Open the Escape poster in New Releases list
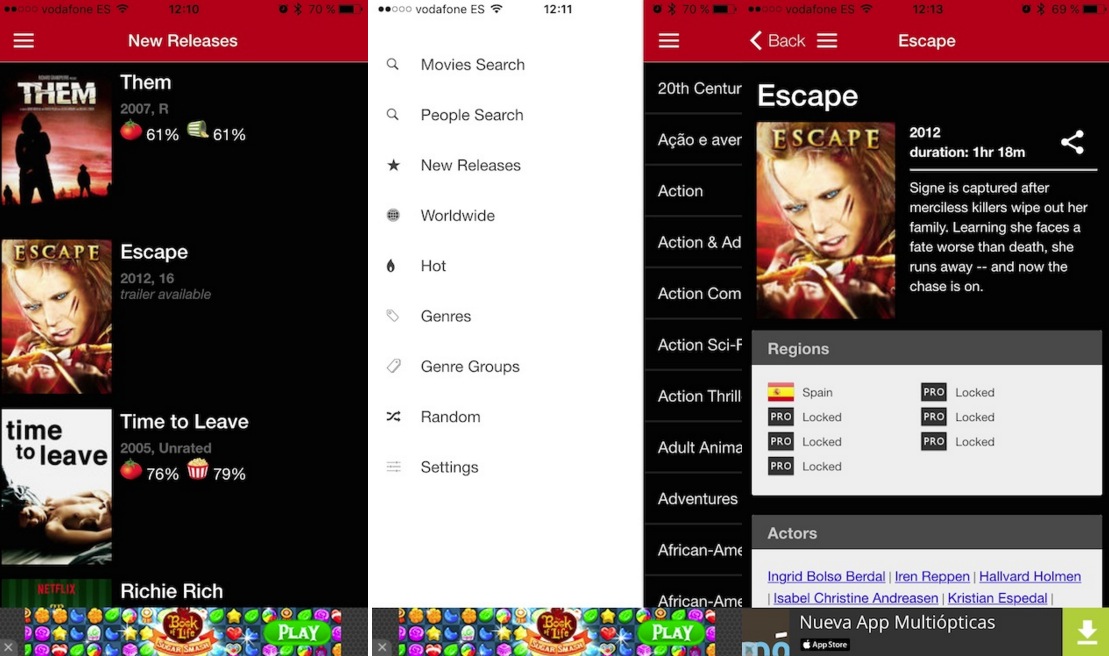The width and height of the screenshot is (1109, 656). 56,316
